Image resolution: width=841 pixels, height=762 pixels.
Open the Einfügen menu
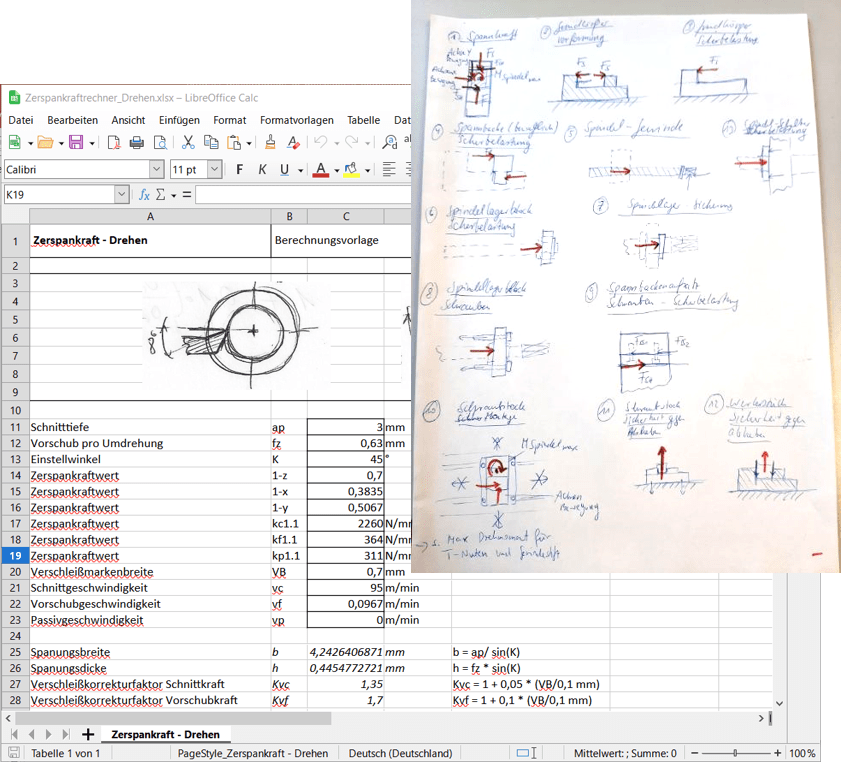click(179, 120)
